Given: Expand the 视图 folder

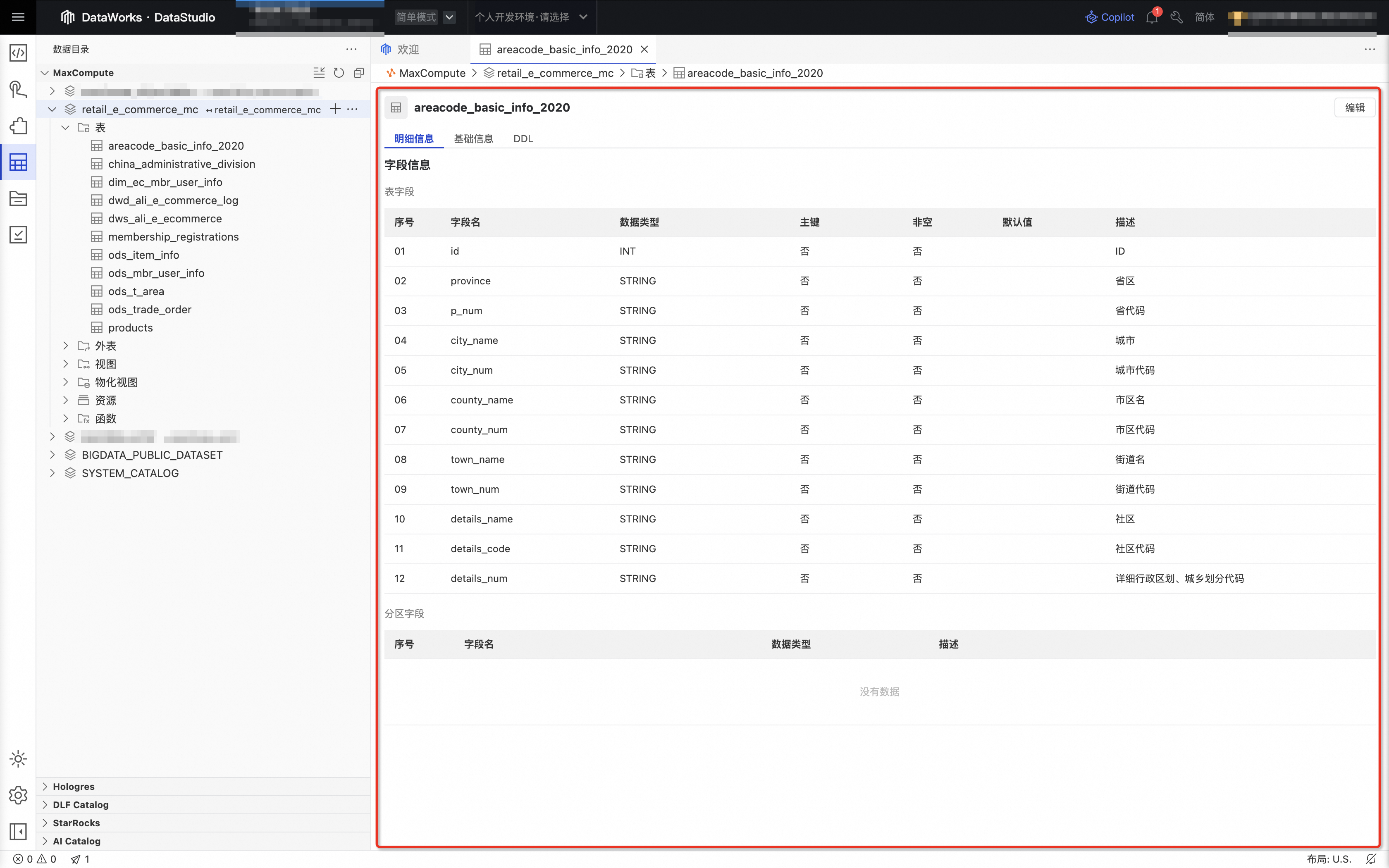Looking at the screenshot, I should [65, 364].
